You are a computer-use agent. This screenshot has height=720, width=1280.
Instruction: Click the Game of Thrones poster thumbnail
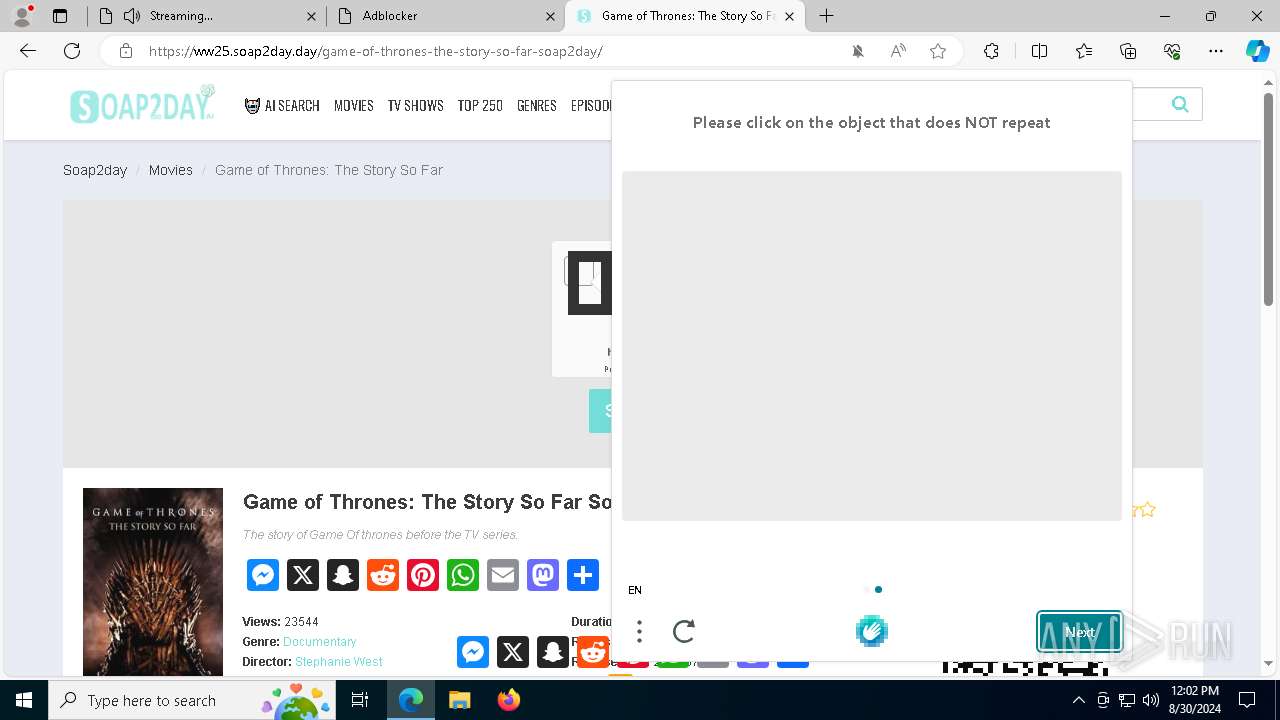(x=153, y=582)
